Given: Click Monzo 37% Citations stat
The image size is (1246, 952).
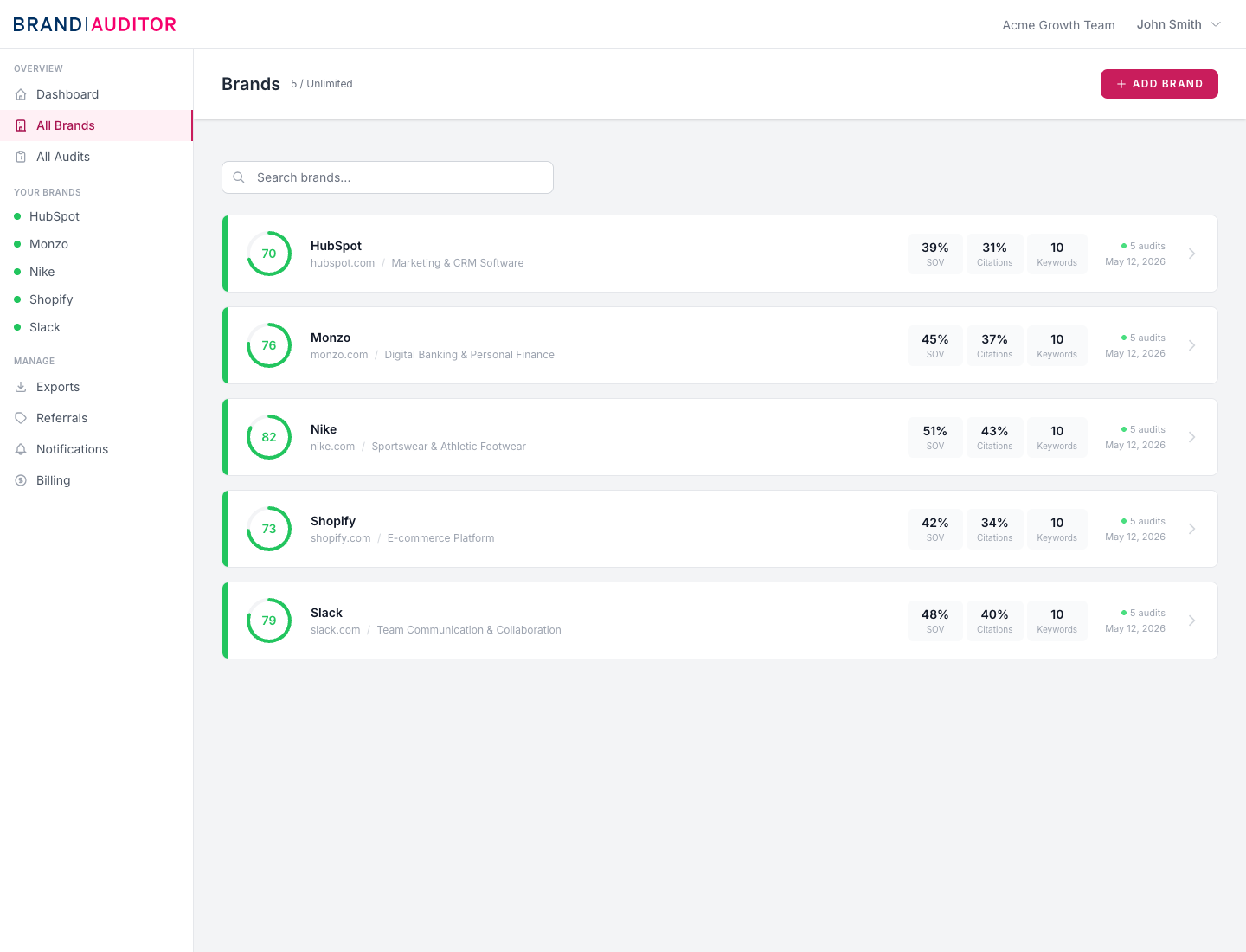Looking at the screenshot, I should coord(995,345).
